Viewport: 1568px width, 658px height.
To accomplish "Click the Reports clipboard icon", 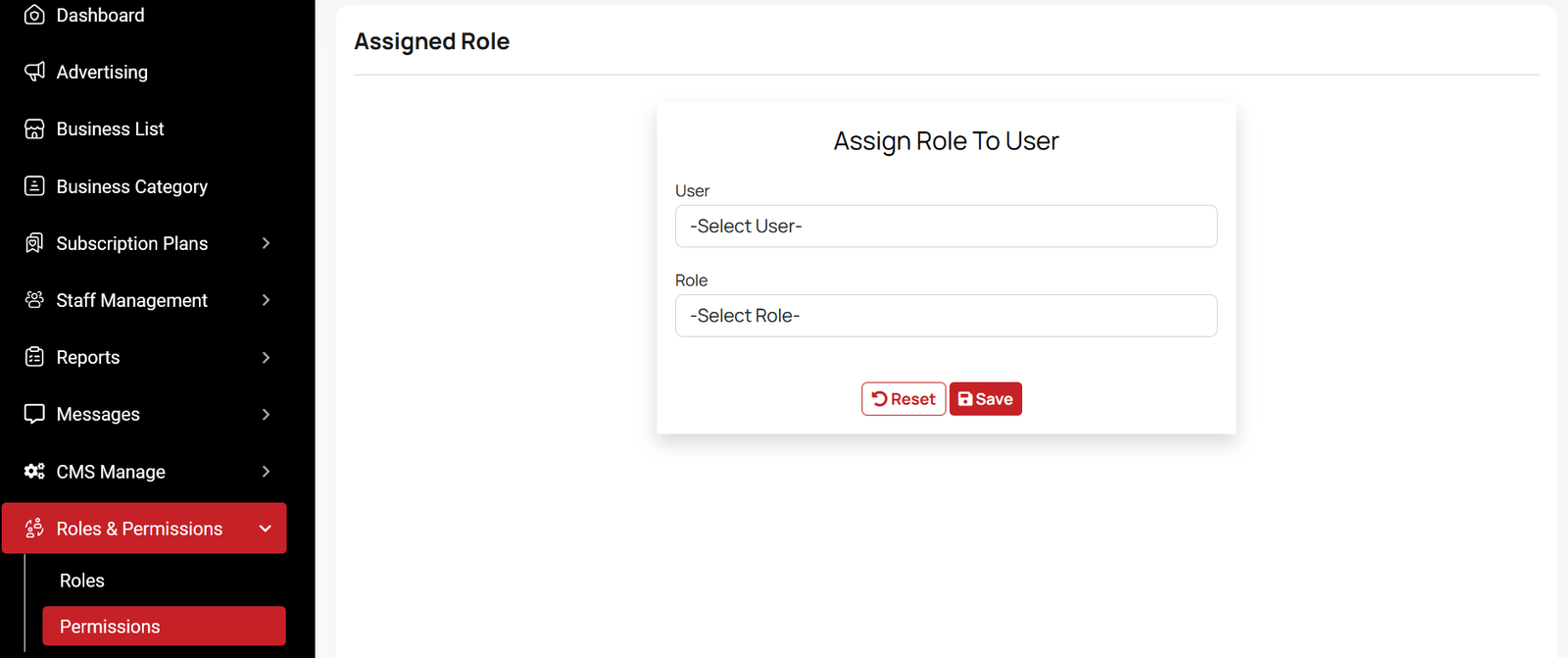I will pyautogui.click(x=34, y=357).
